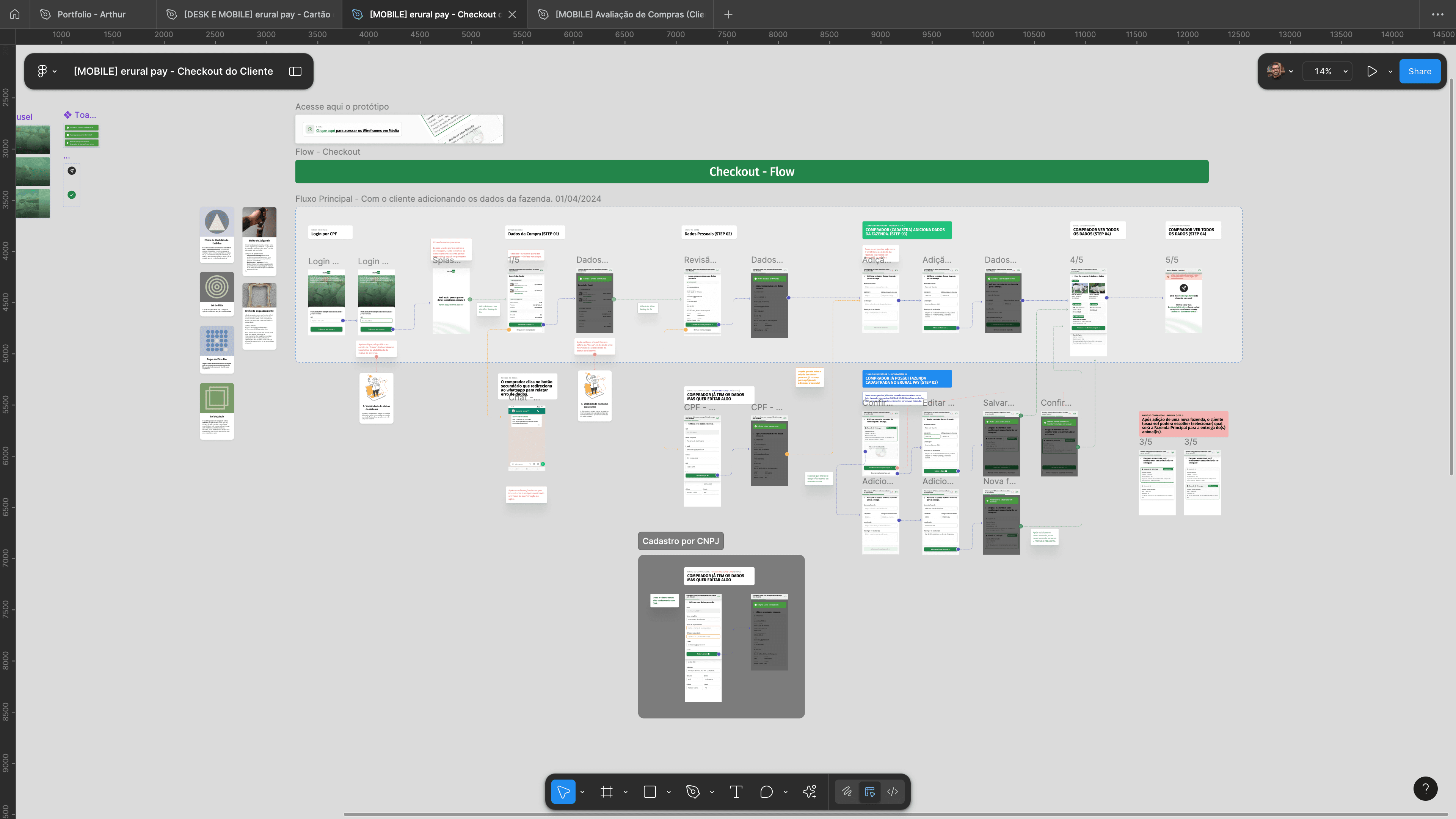Switch to Dev Mode code toggle

coord(893,792)
